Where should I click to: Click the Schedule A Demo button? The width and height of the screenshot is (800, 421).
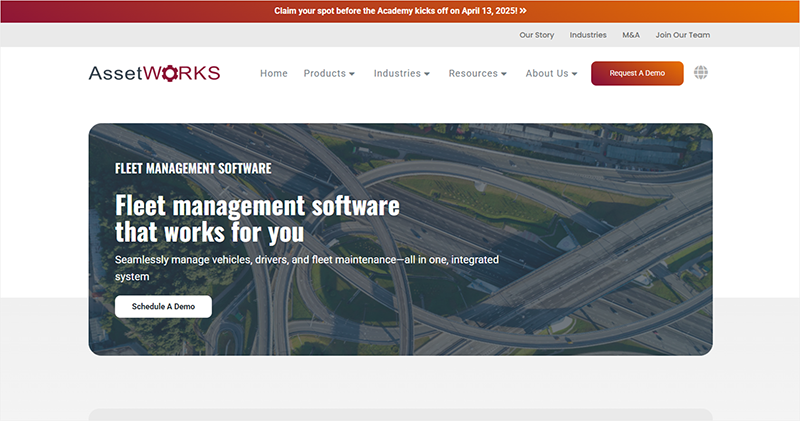coord(163,307)
